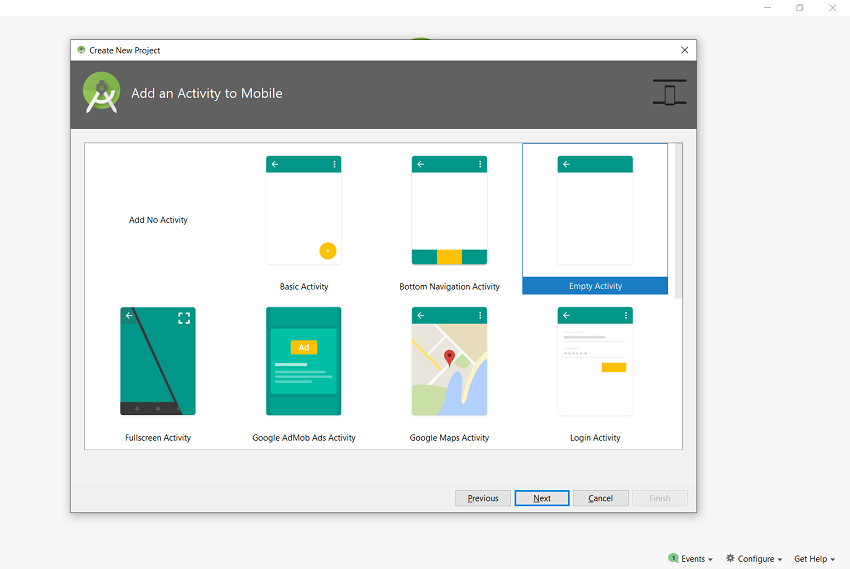Restore down the main Android Studio window
The height and width of the screenshot is (569, 850).
point(800,8)
